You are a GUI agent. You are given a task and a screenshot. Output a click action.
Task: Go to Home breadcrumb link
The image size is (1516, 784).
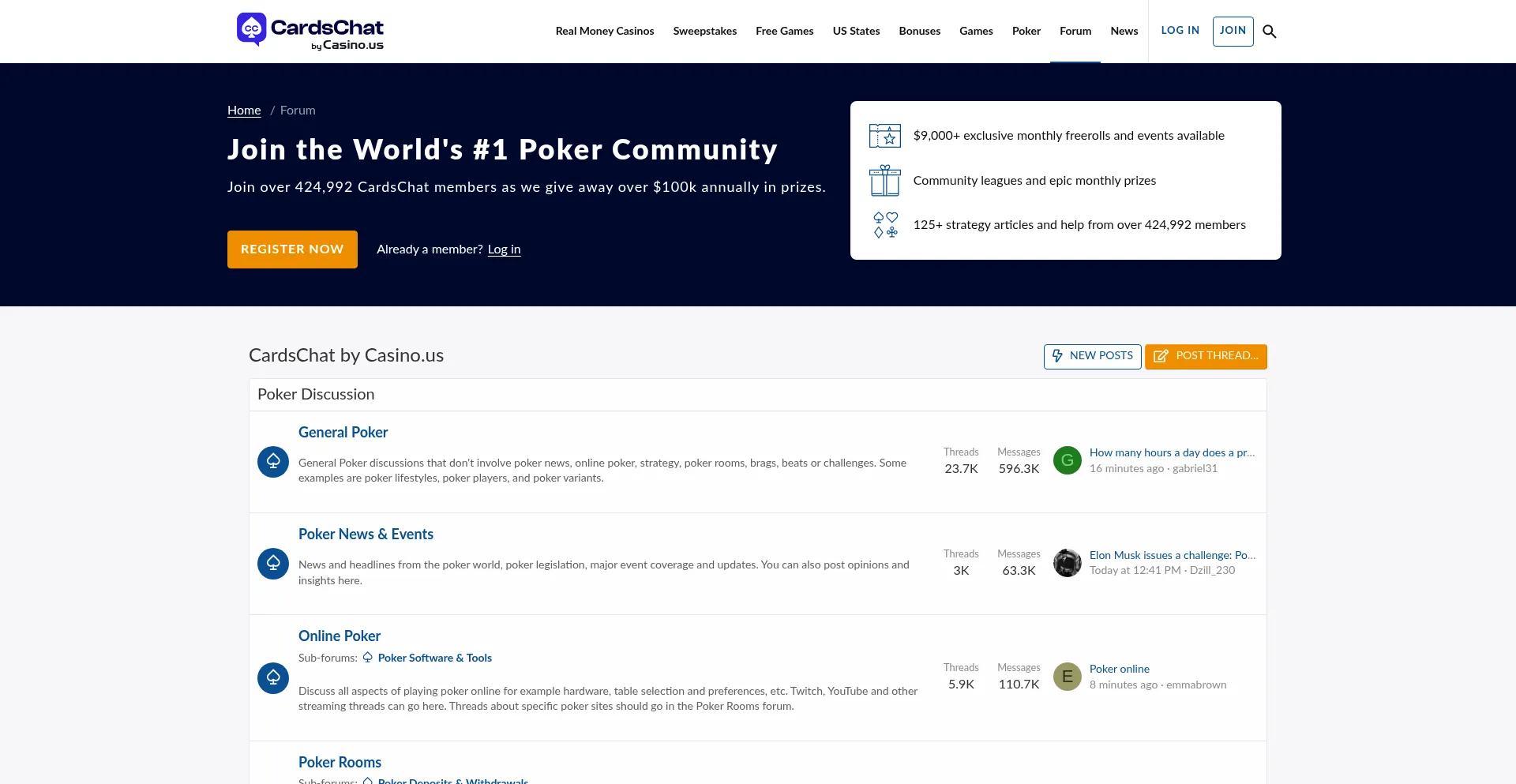pos(244,111)
